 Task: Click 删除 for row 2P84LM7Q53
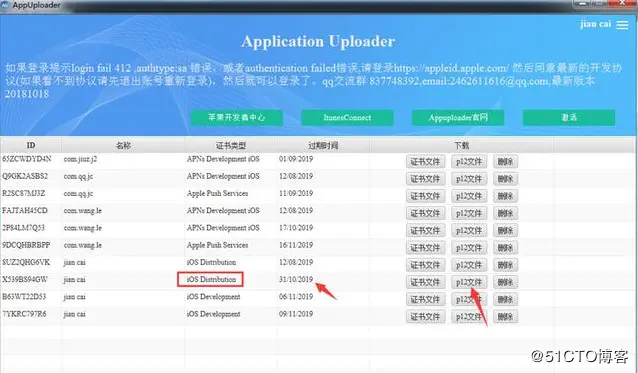click(505, 230)
